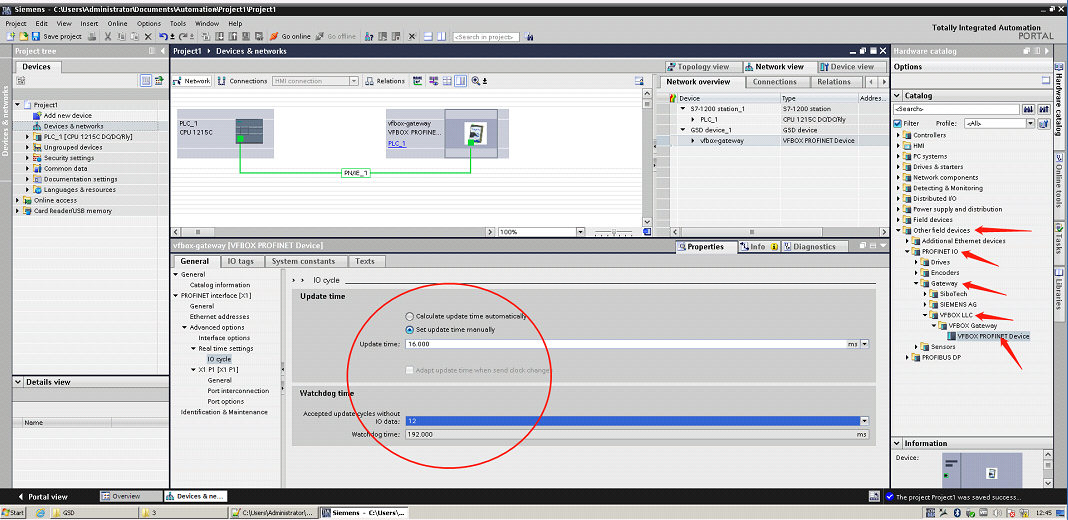
Task: Open the IO tags tab
Action: (241, 261)
